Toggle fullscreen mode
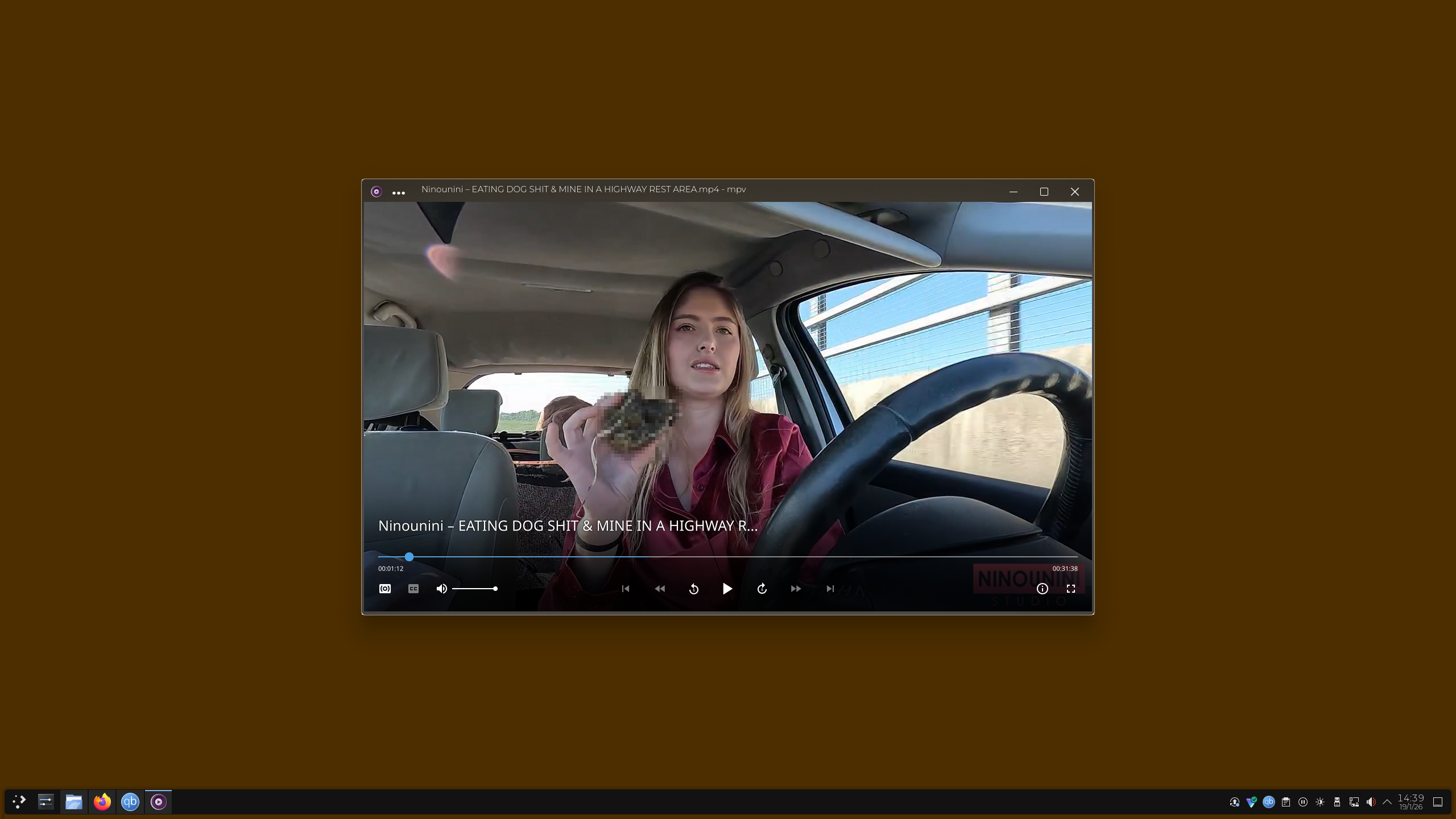This screenshot has height=819, width=1456. point(1070,589)
